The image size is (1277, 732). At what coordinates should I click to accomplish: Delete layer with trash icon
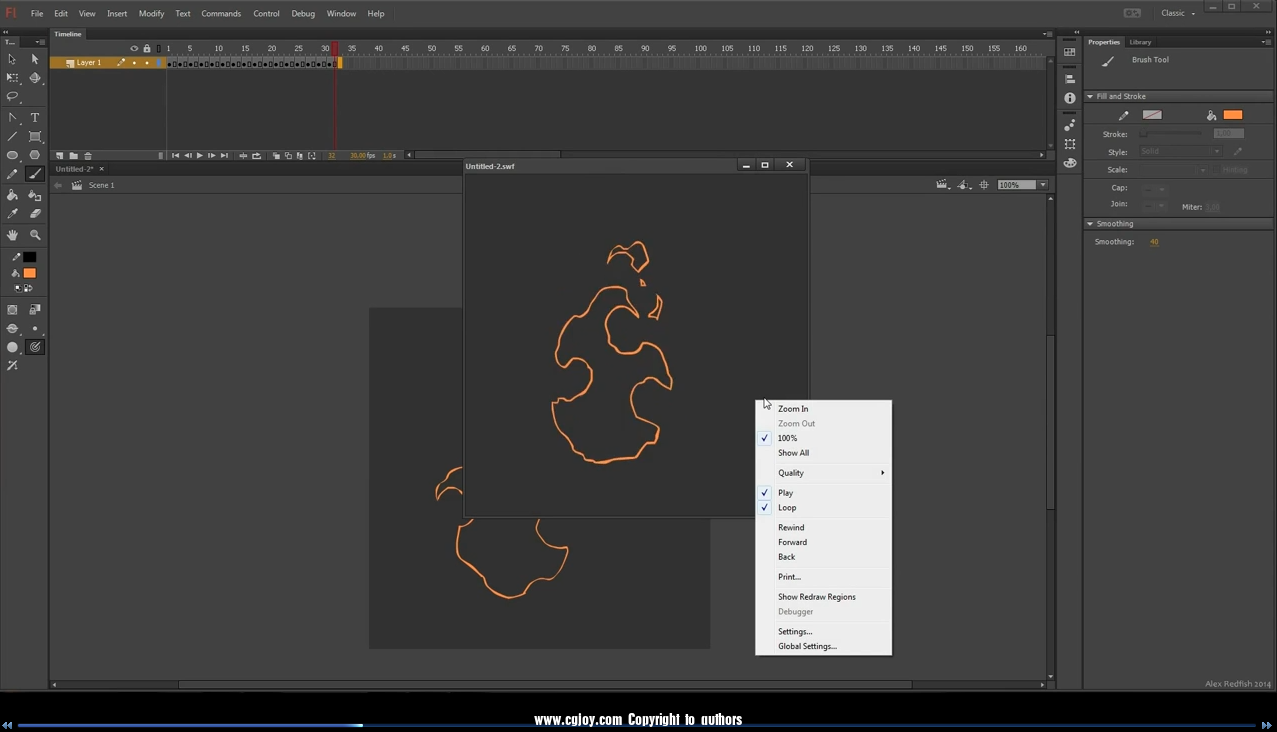(x=88, y=156)
